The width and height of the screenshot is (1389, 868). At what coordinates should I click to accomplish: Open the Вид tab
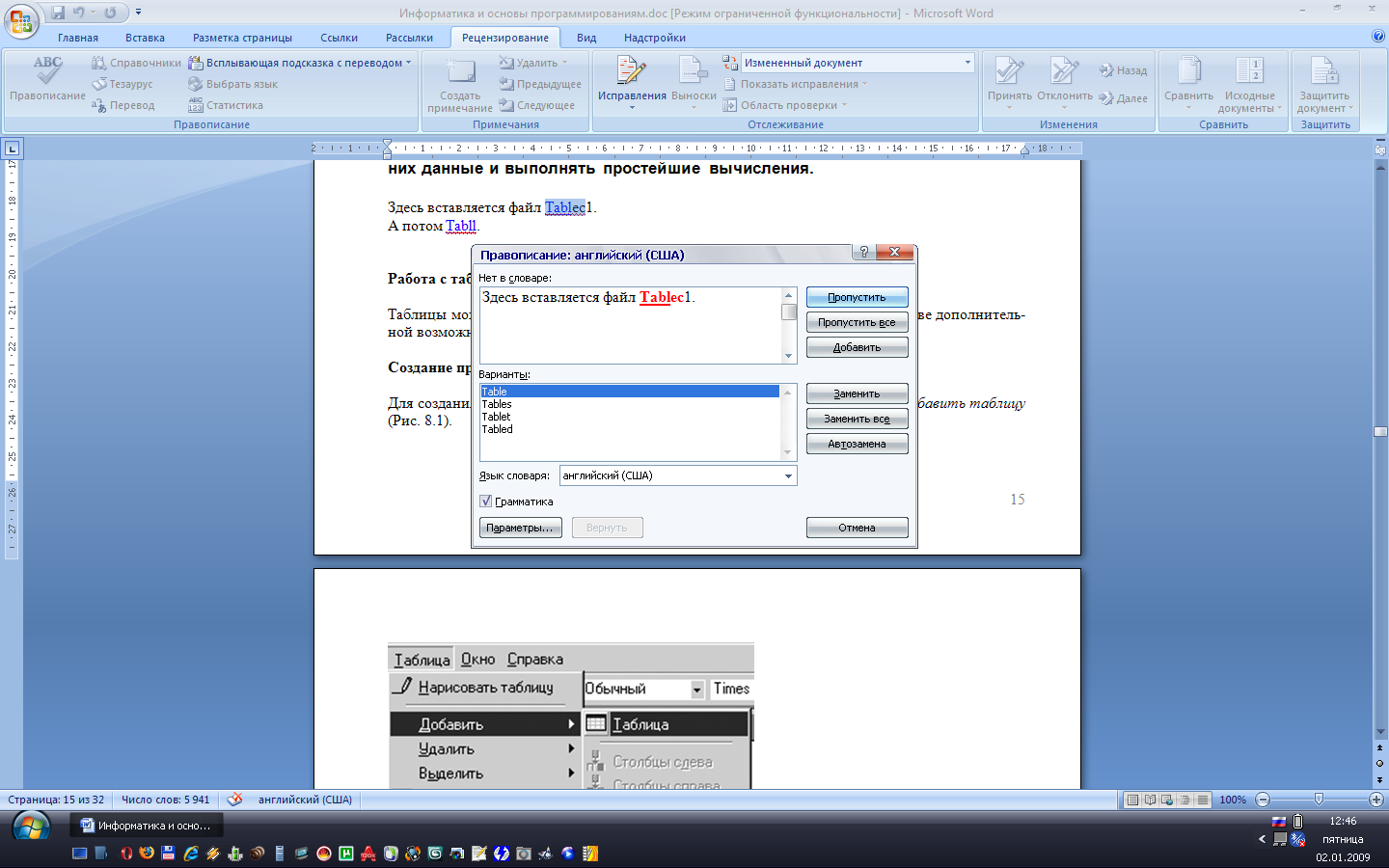click(x=586, y=38)
